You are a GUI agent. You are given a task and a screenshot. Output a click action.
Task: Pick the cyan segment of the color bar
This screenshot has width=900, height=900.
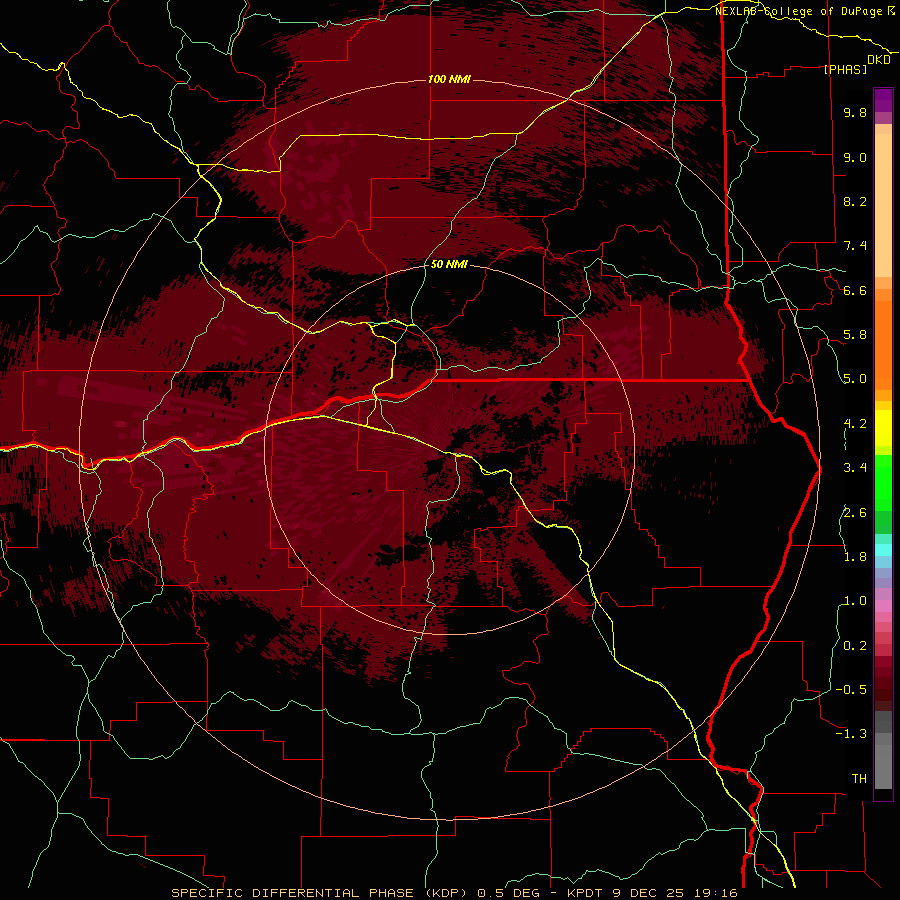(883, 550)
